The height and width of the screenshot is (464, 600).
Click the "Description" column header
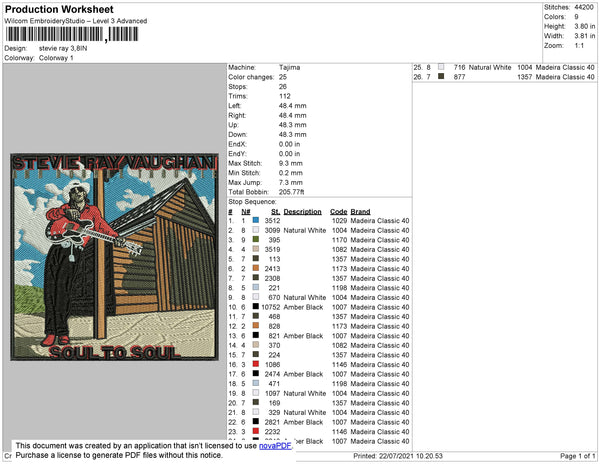pyautogui.click(x=302, y=212)
